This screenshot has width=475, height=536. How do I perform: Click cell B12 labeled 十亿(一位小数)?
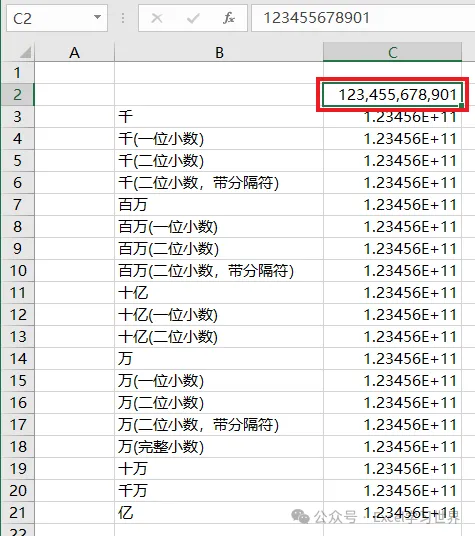coord(219,314)
